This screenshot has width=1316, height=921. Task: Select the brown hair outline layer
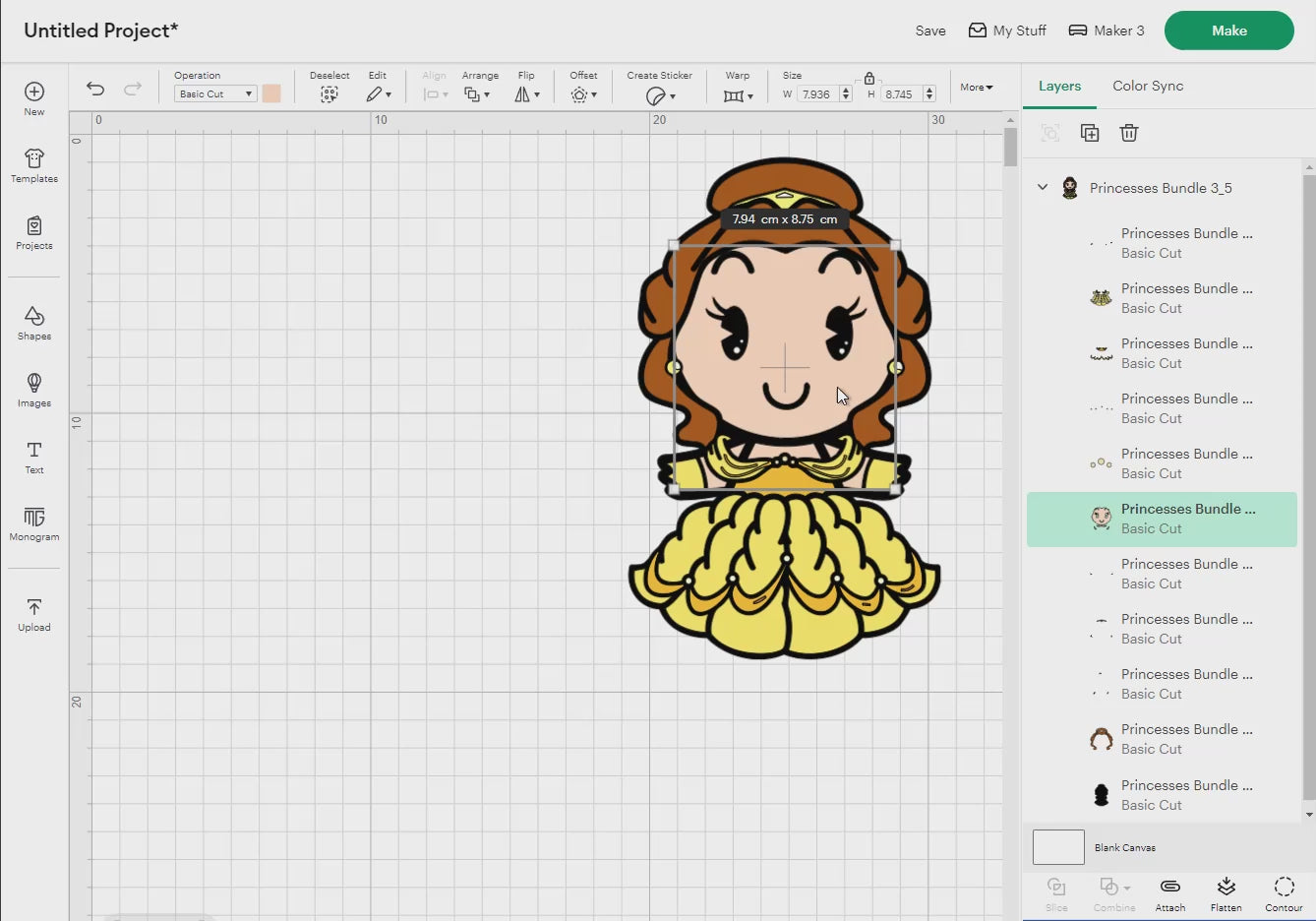coord(1162,739)
